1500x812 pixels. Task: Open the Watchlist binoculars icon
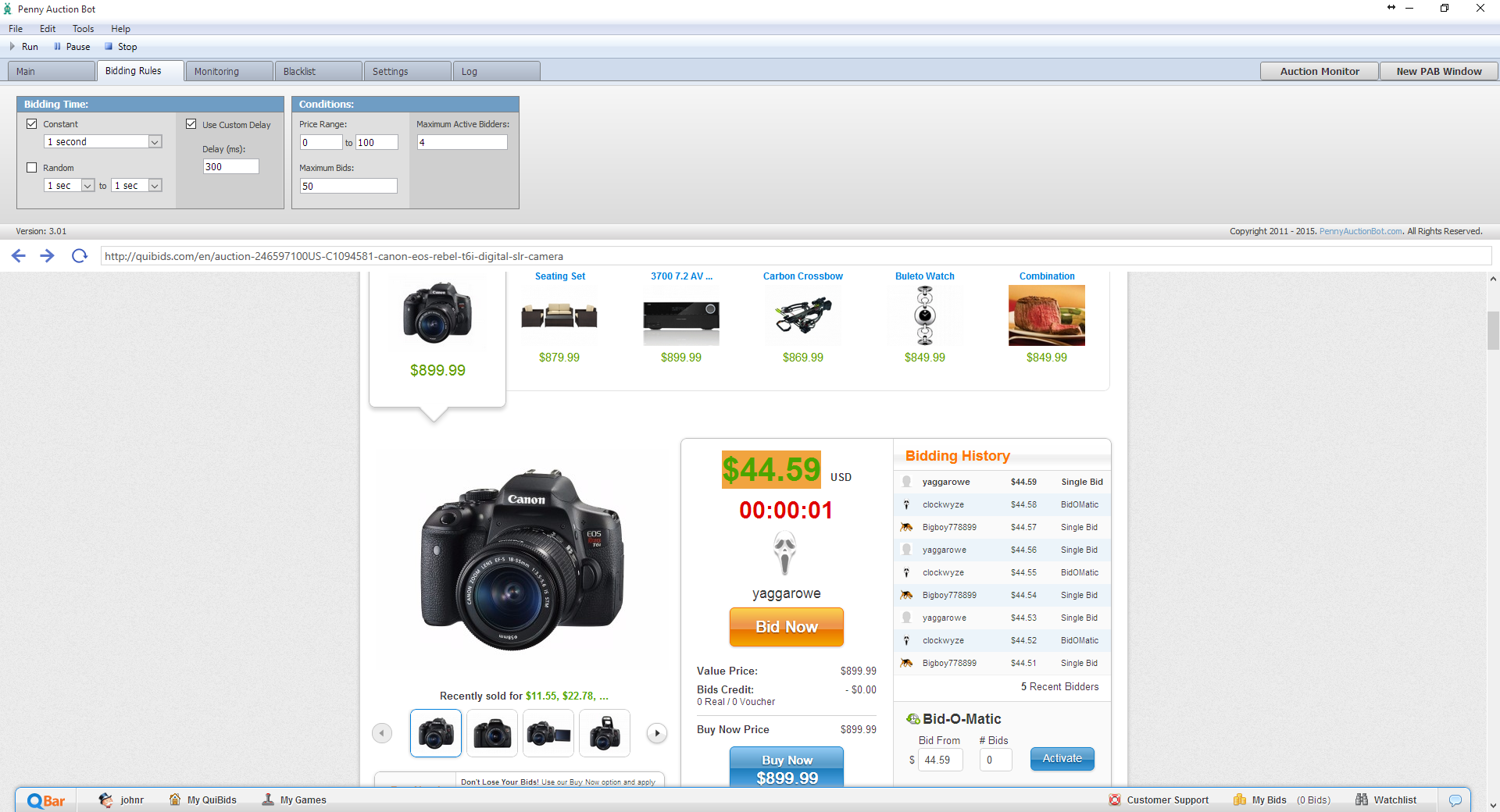1362,800
